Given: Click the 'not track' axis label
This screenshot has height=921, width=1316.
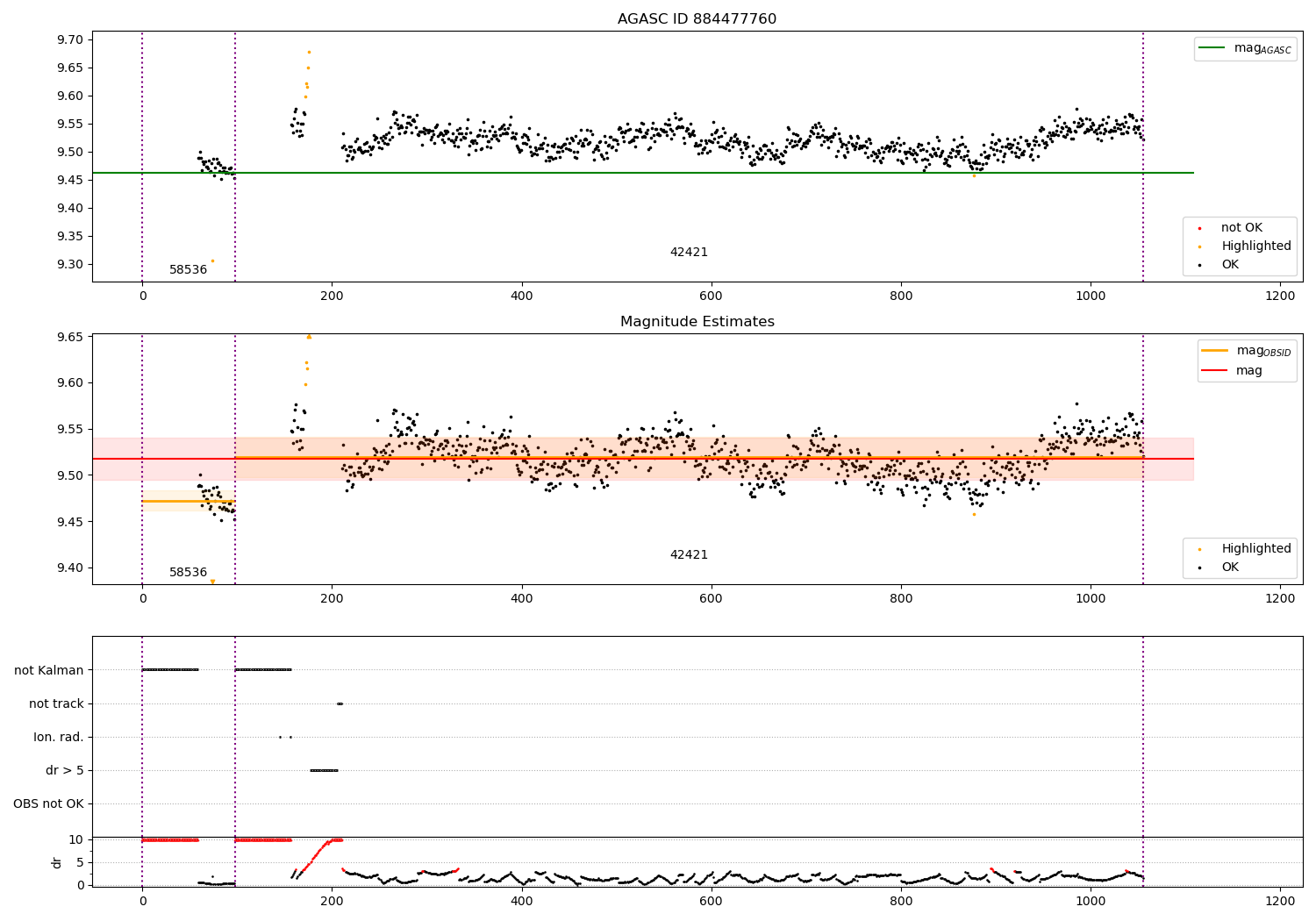Looking at the screenshot, I should (56, 704).
